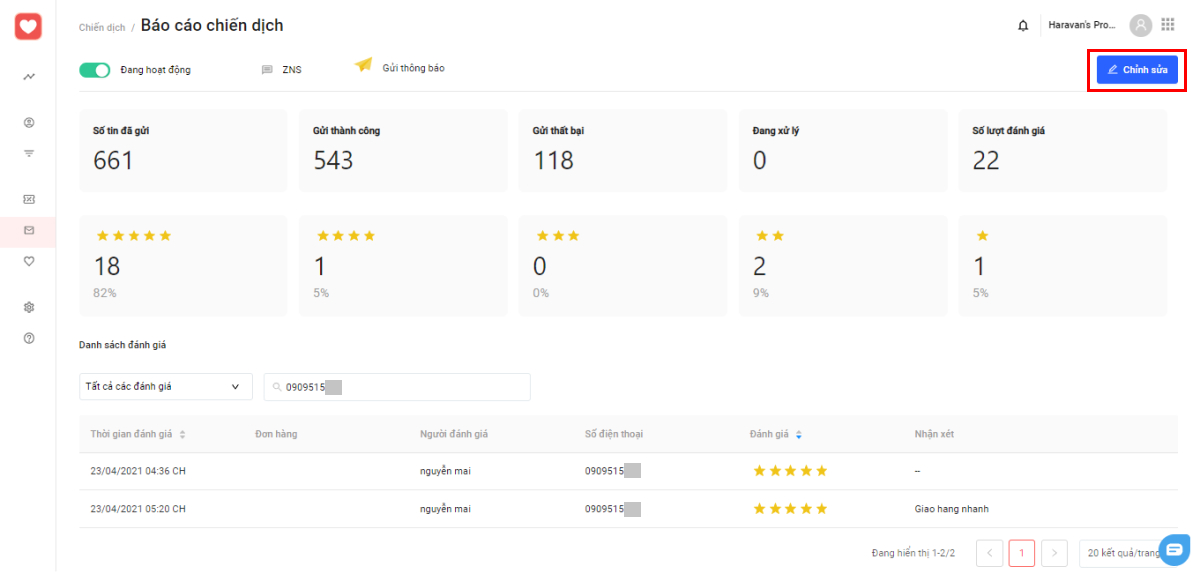
Task: Open the apps grid menu
Action: [1167, 25]
